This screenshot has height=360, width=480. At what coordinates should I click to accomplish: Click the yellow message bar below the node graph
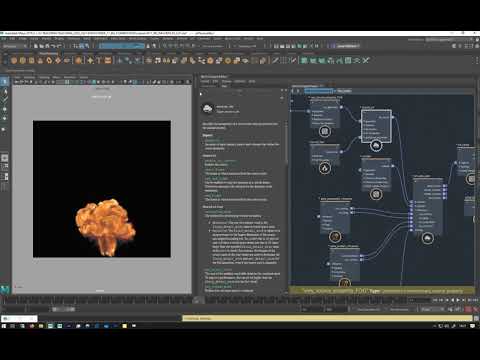pyautogui.click(x=382, y=291)
